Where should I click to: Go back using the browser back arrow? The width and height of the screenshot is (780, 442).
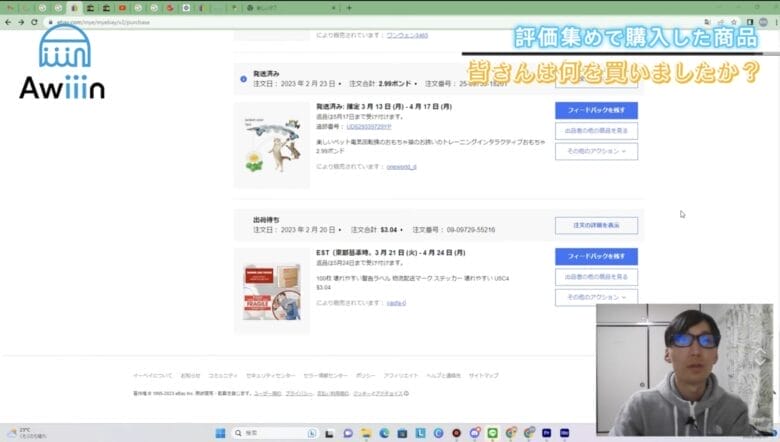[8, 22]
